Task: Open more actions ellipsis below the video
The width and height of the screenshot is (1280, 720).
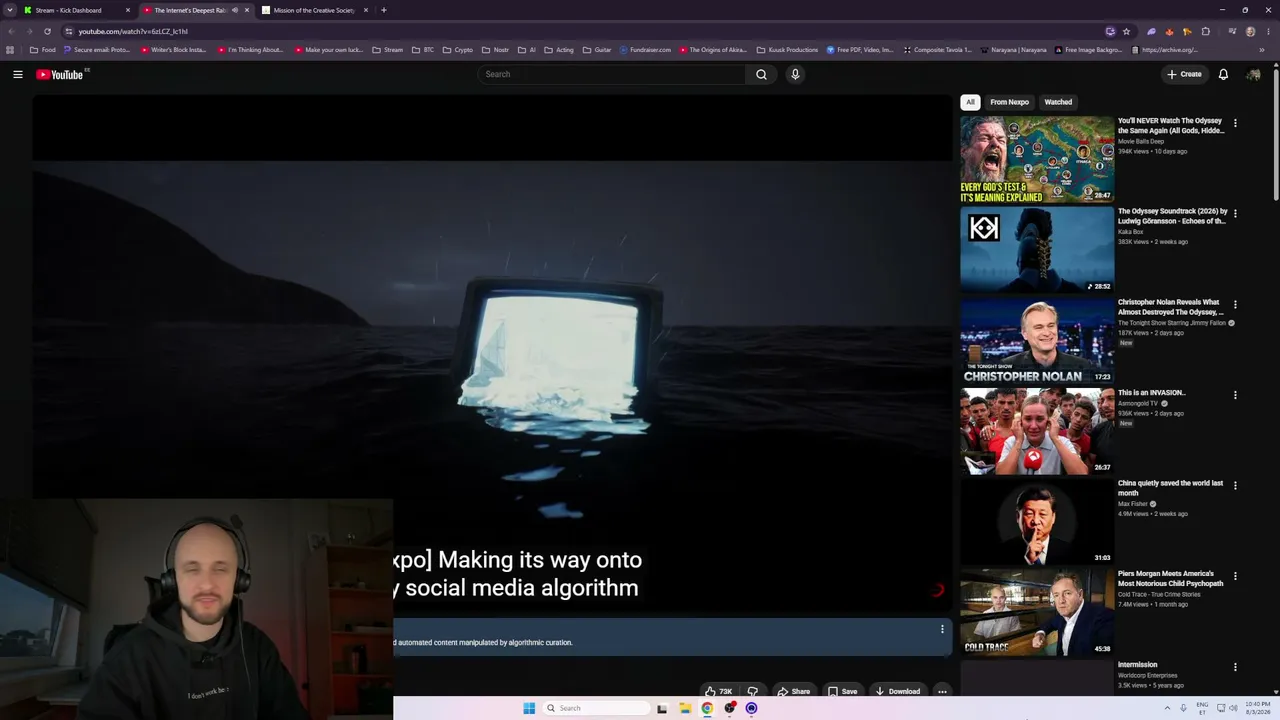Action: [942, 691]
